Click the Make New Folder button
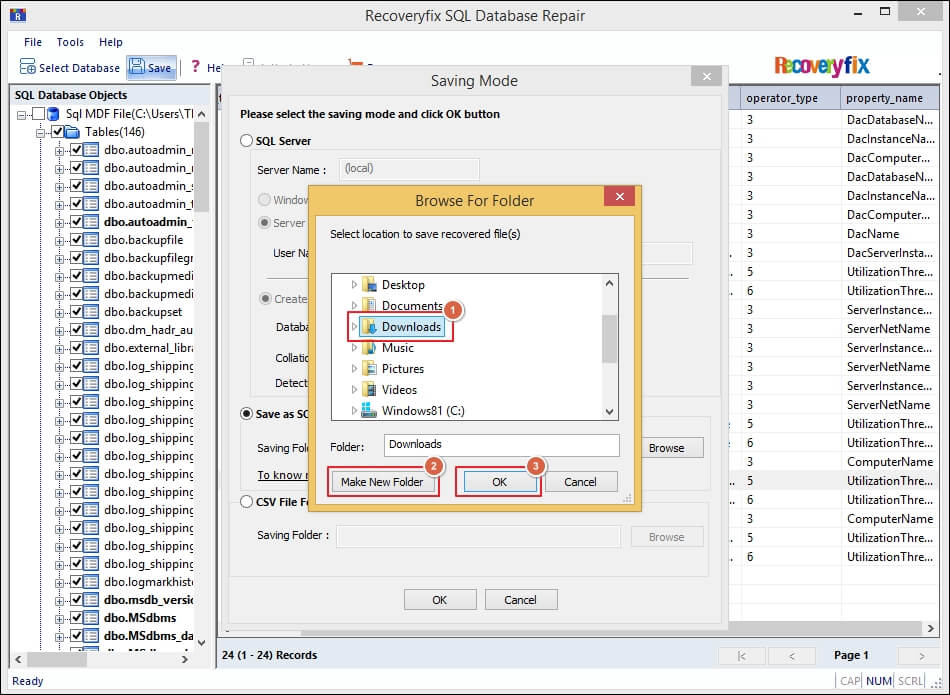 pos(382,482)
